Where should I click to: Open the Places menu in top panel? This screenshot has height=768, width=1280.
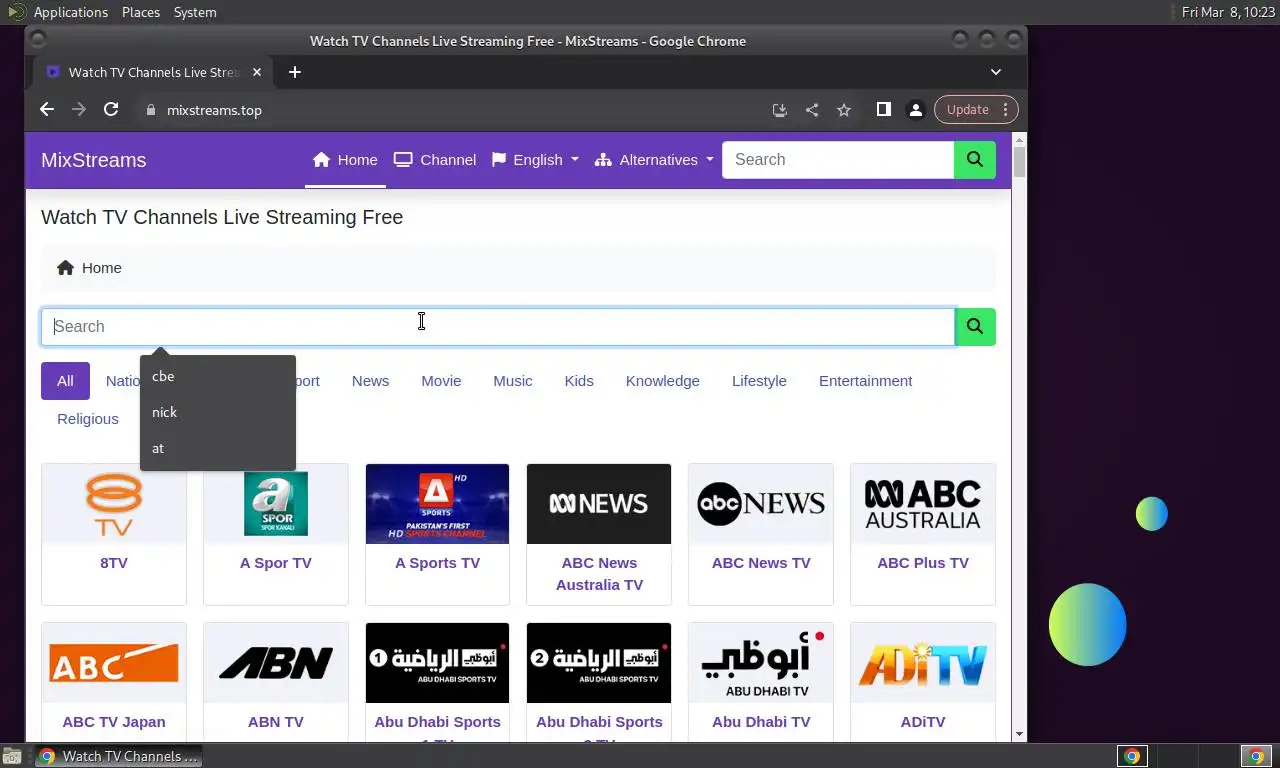click(141, 12)
